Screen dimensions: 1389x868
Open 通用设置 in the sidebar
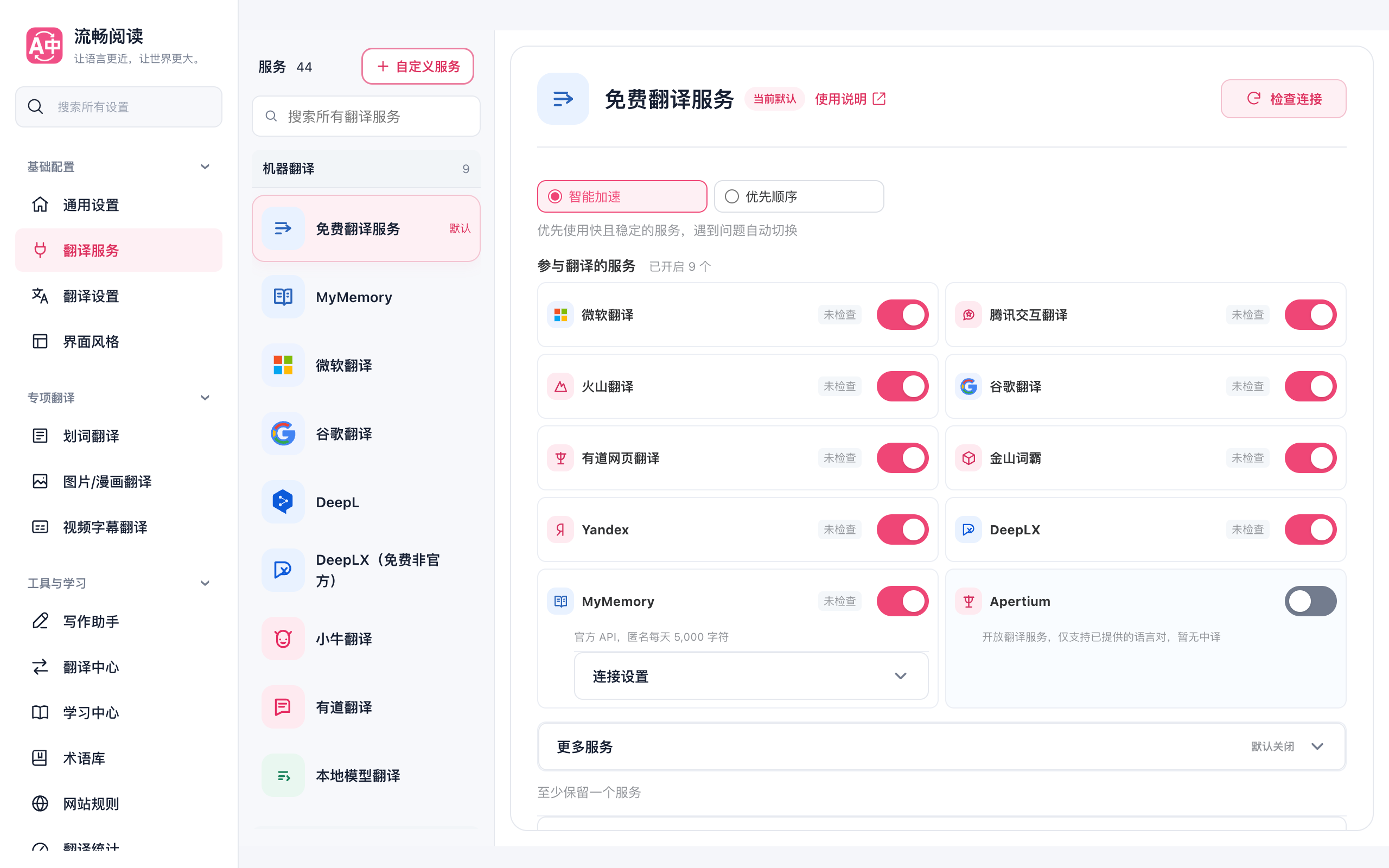(119, 205)
